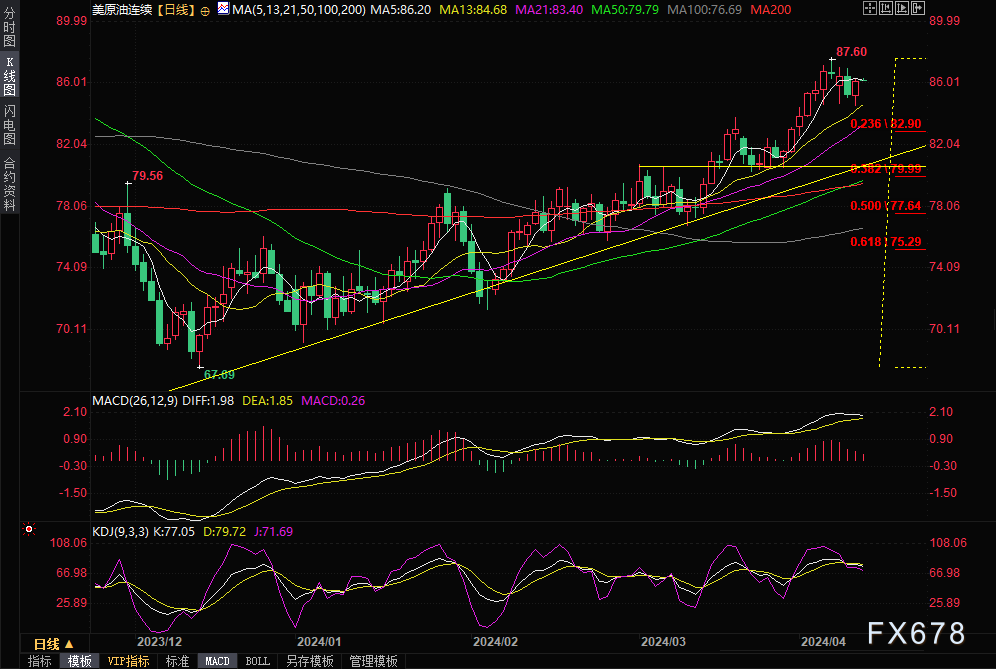Image resolution: width=996 pixels, height=669 pixels.
Task: Click the circled plus icon beside 日线
Action: click(x=204, y=9)
